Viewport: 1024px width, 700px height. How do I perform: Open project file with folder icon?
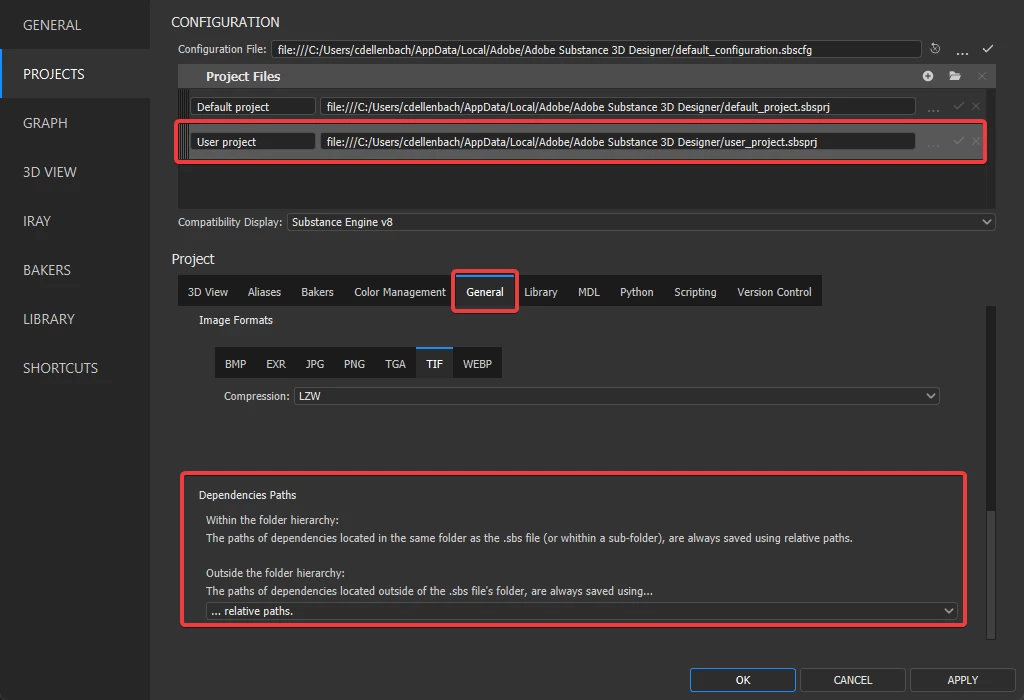point(955,76)
